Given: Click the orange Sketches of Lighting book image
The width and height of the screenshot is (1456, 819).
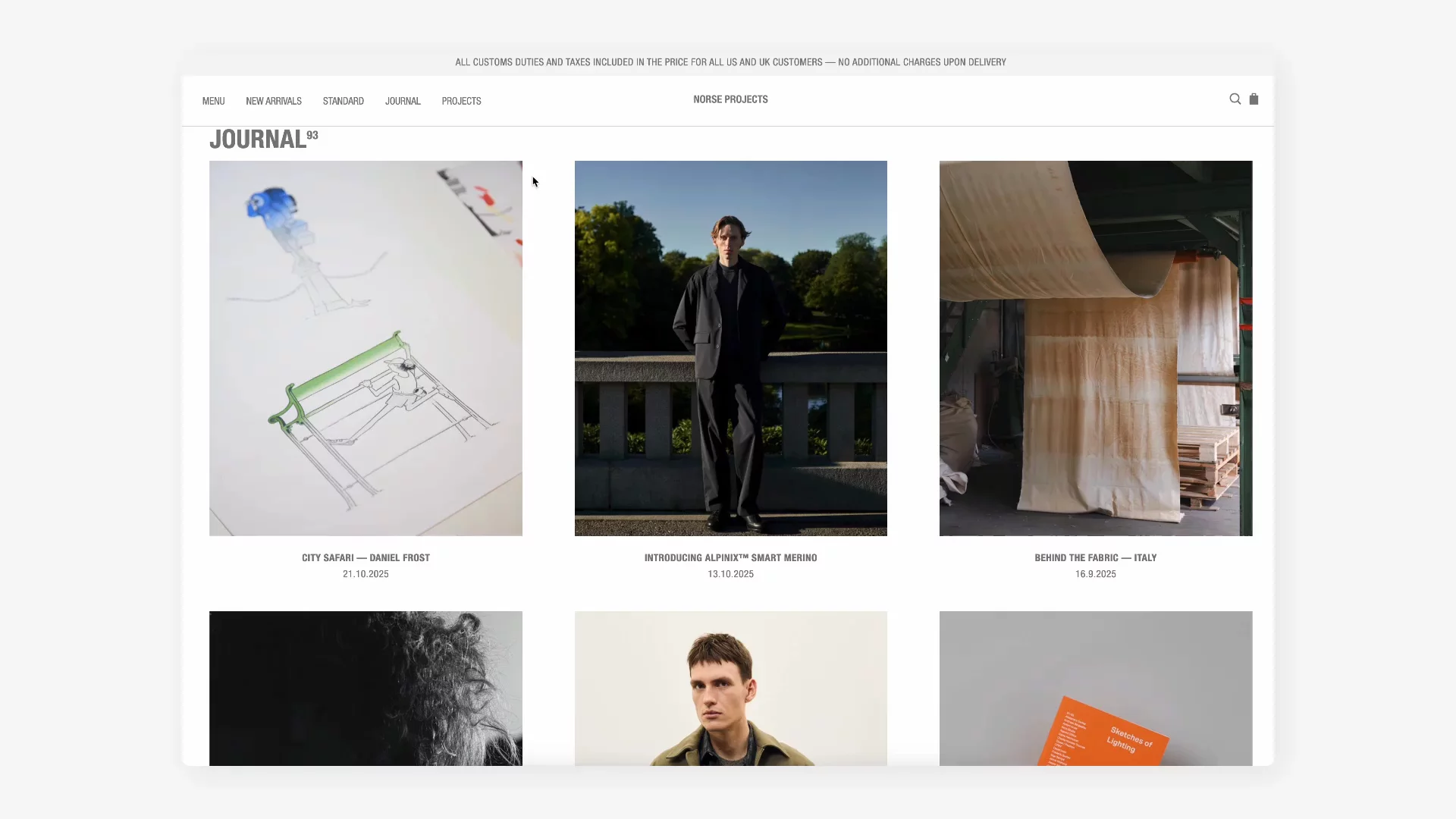Looking at the screenshot, I should (x=1095, y=688).
